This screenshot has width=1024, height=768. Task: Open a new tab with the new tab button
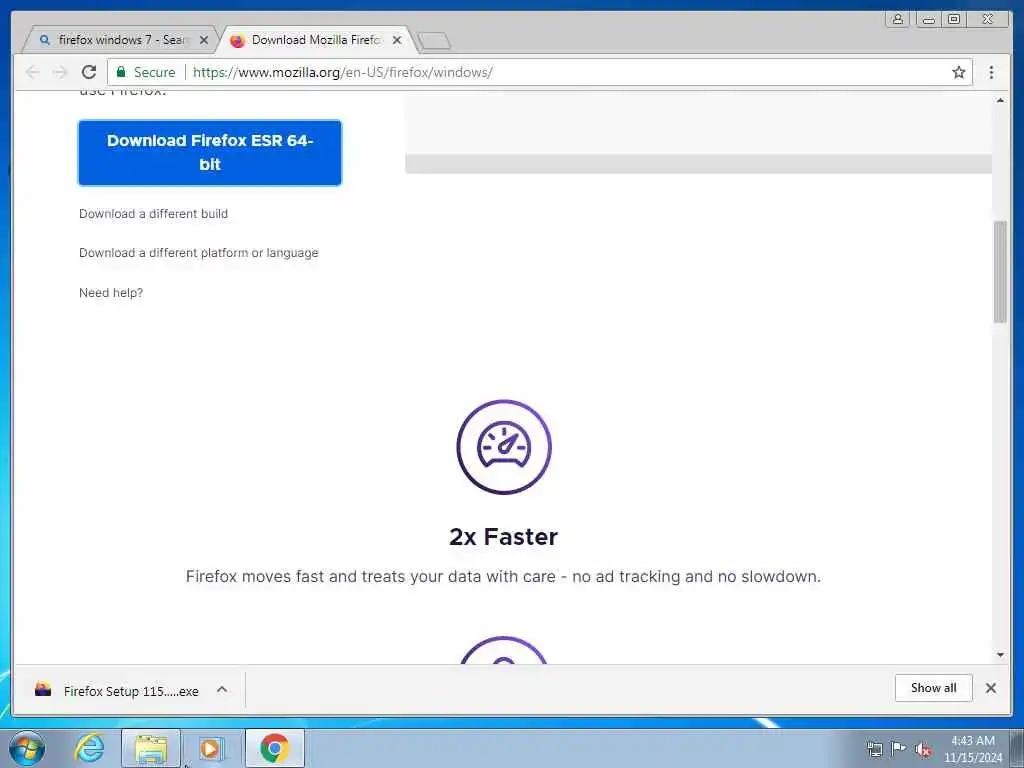pos(434,41)
